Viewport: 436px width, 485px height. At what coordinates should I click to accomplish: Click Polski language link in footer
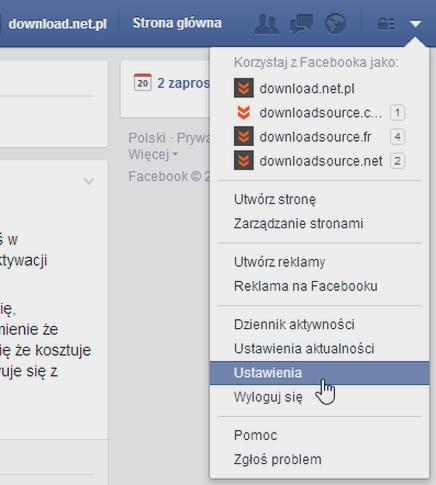point(147,138)
